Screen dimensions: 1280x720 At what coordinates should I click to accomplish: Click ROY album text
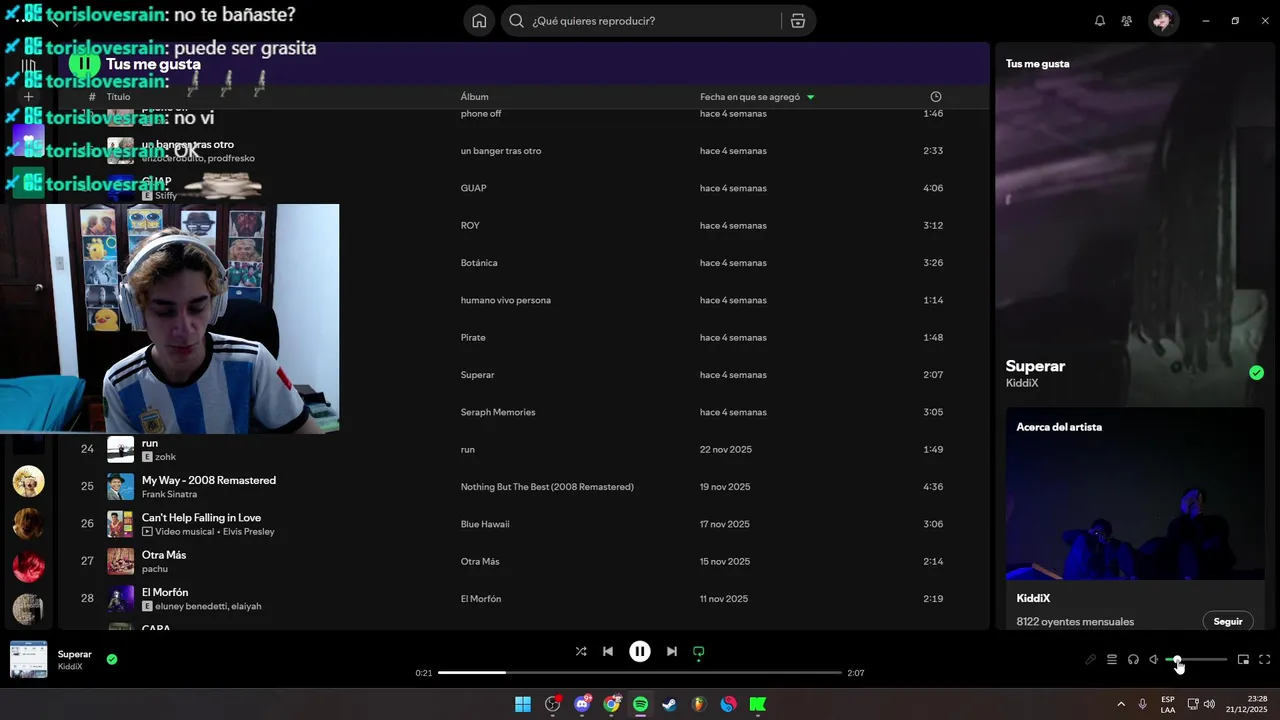click(x=470, y=225)
